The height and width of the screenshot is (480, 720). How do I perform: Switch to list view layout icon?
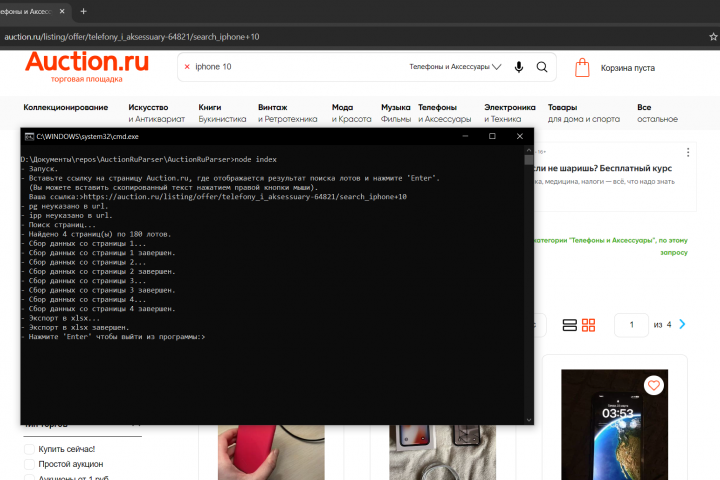point(569,325)
